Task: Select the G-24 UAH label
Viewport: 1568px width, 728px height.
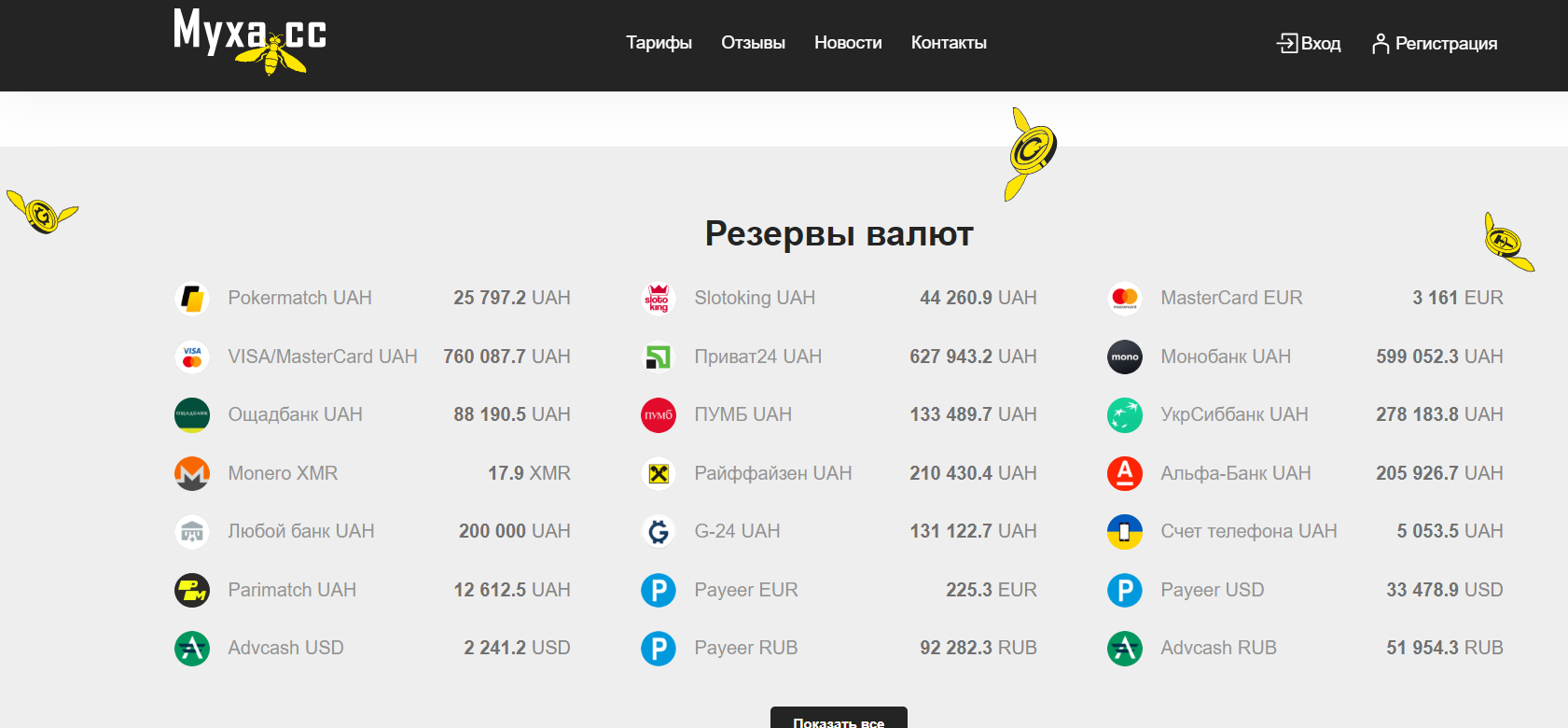Action: tap(737, 531)
